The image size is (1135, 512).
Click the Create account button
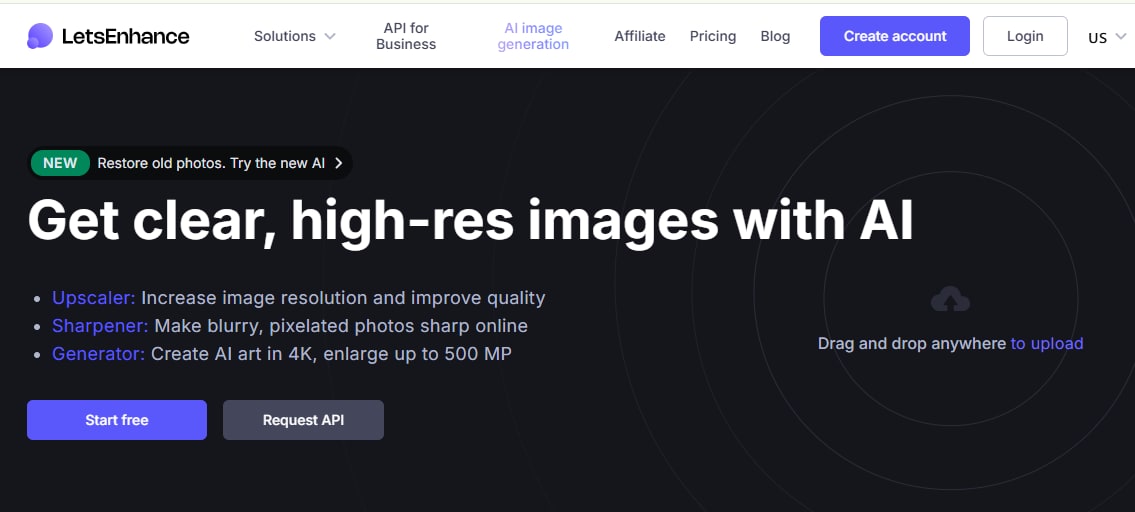(895, 36)
